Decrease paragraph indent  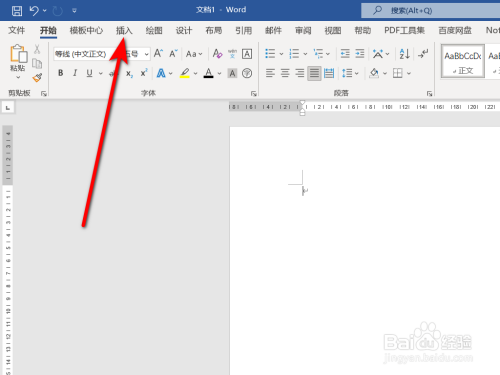pyautogui.click(x=345, y=54)
